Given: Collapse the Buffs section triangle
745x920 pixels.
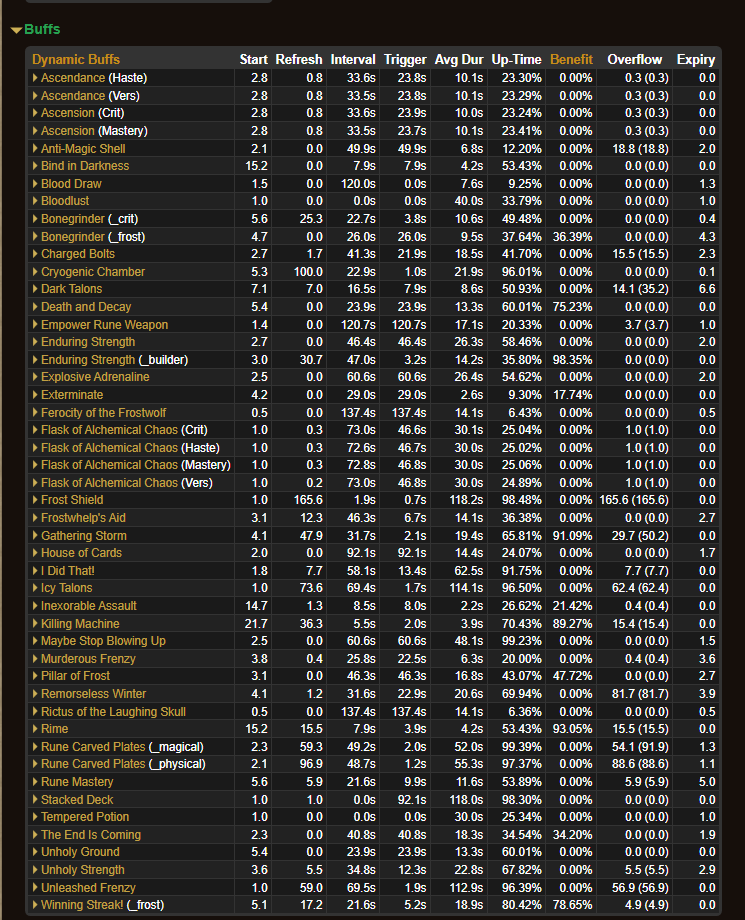Looking at the screenshot, I should pyautogui.click(x=16, y=30).
